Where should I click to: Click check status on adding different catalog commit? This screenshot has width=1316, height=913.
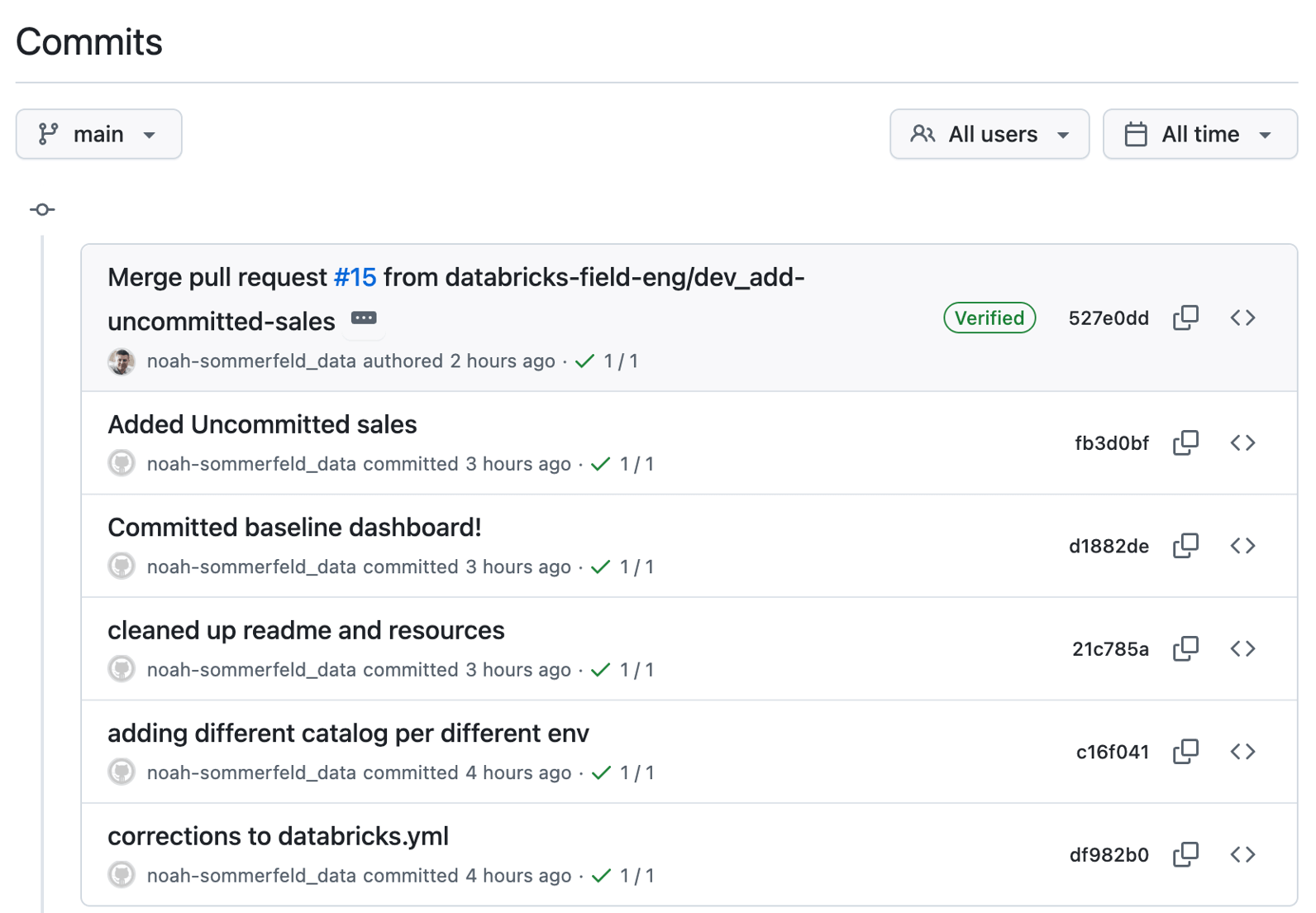pyautogui.click(x=601, y=772)
